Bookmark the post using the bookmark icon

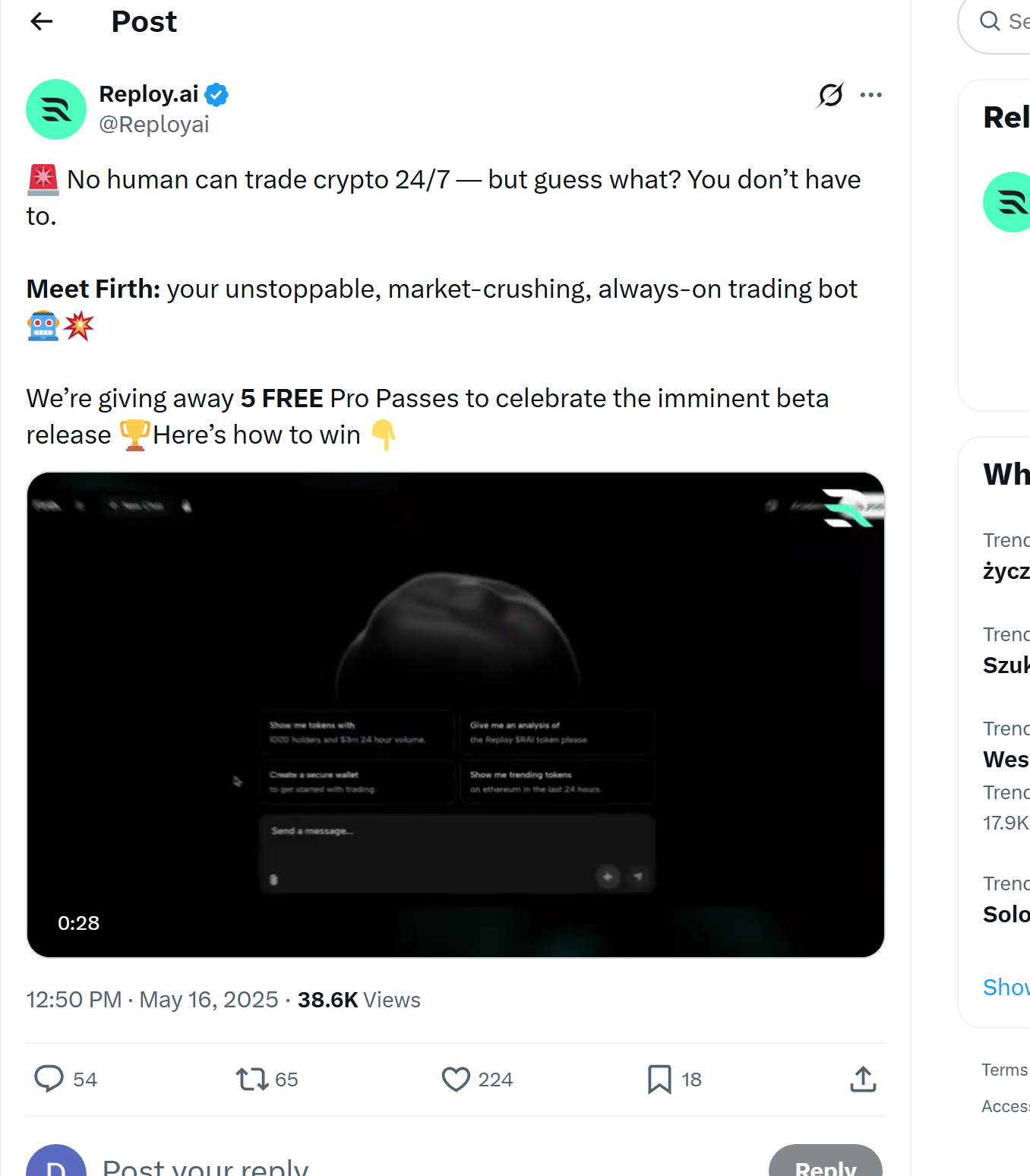pyautogui.click(x=658, y=1079)
